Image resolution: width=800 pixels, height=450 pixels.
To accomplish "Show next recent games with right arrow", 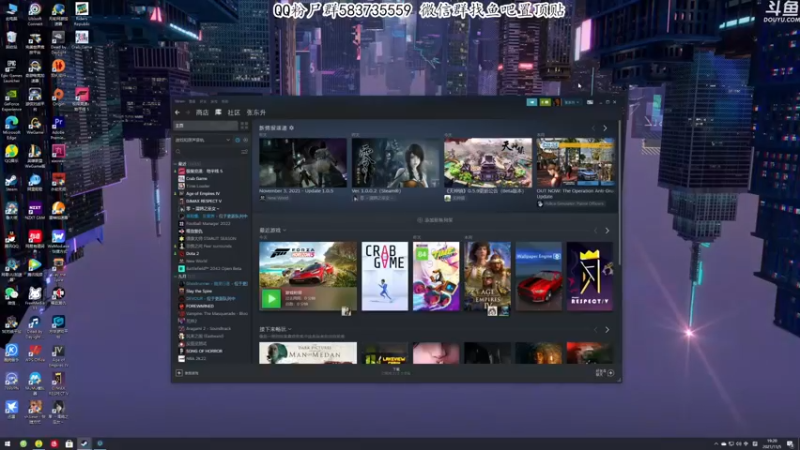I will 607,231.
